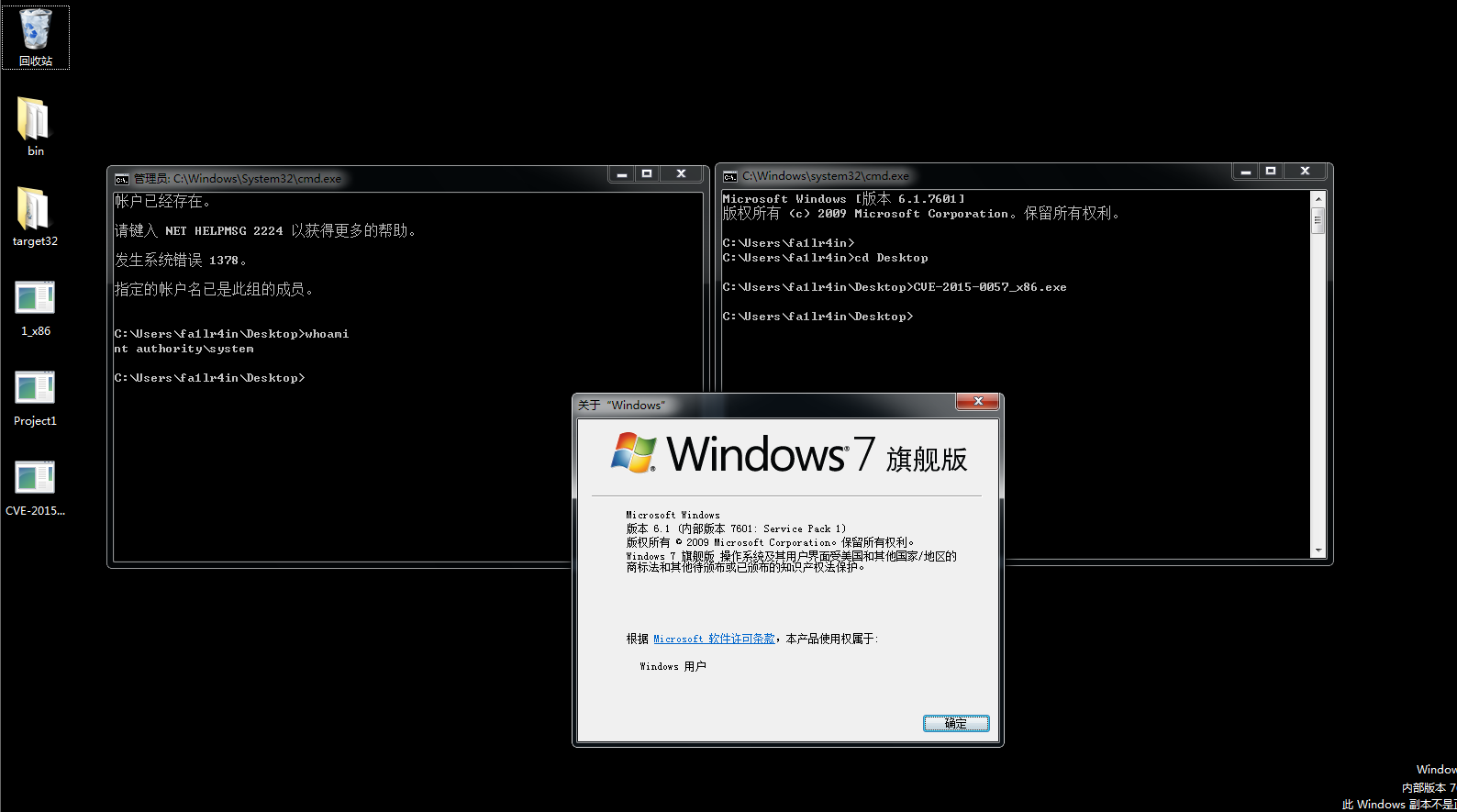Viewport: 1457px width, 812px height.
Task: Click the 'Microsoft Windows [版本 6.1.7601]' line
Action: [844, 199]
